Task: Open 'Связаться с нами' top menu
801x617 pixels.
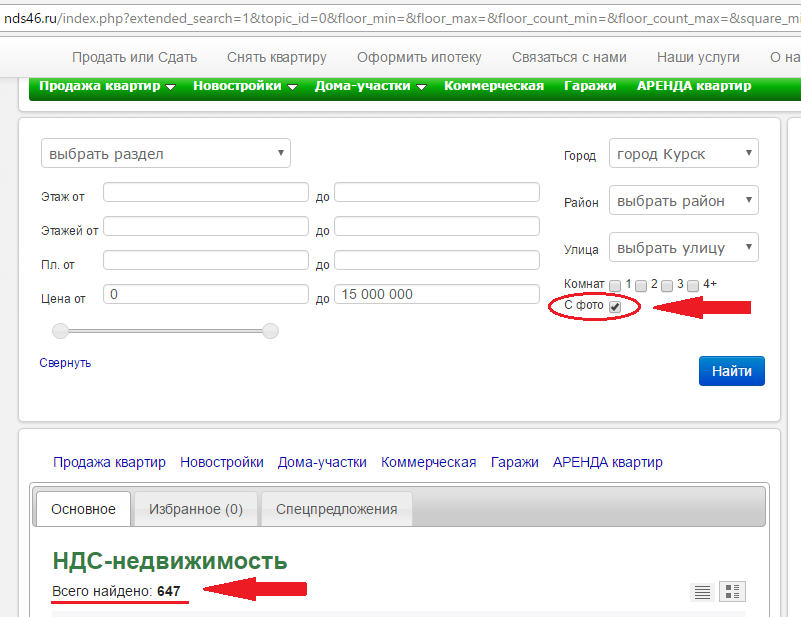Action: click(x=569, y=57)
